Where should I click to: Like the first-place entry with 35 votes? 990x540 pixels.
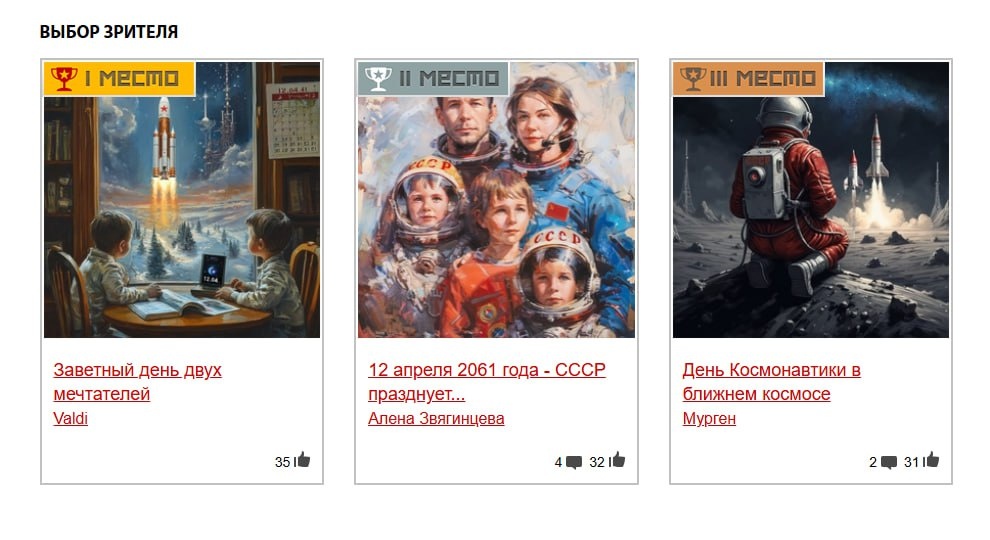pos(302,460)
